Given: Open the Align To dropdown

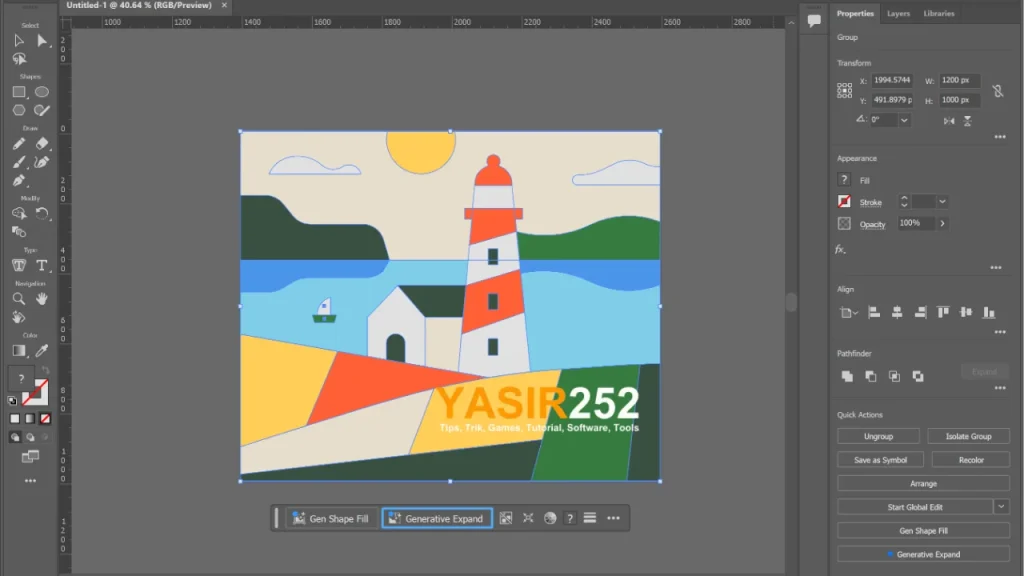Looking at the screenshot, I should click(x=848, y=313).
